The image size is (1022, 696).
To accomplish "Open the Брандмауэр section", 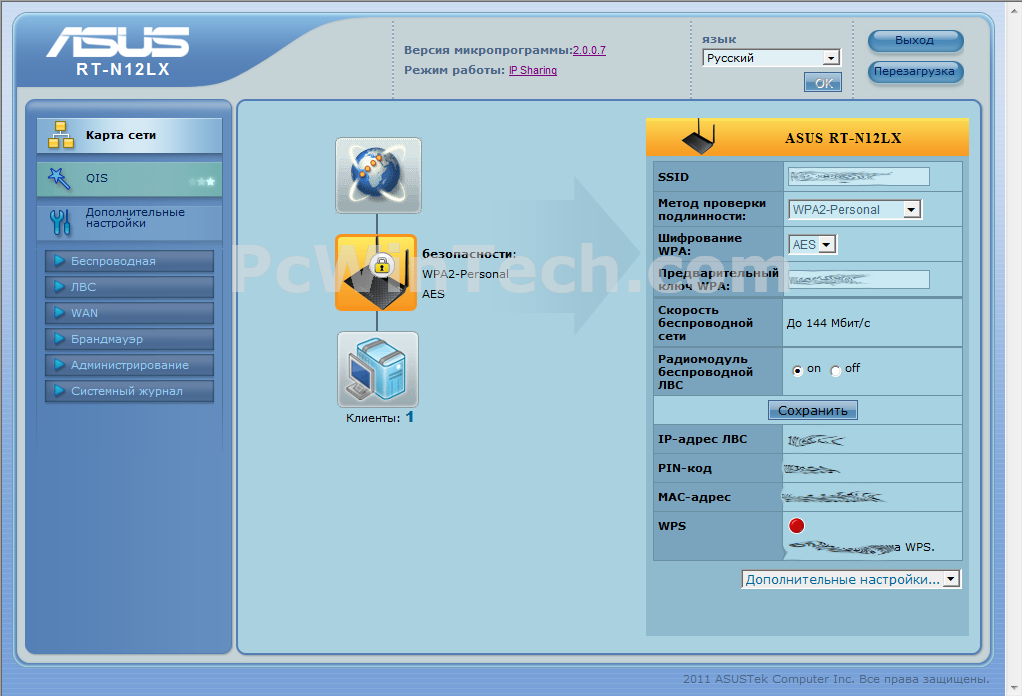I will [x=130, y=339].
